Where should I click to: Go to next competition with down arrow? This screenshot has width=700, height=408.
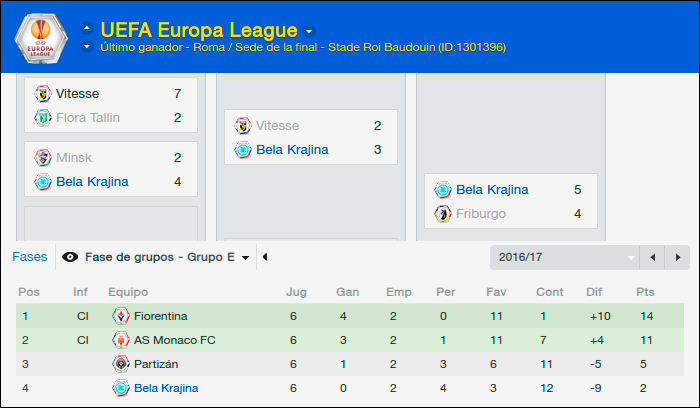pyautogui.click(x=87, y=46)
